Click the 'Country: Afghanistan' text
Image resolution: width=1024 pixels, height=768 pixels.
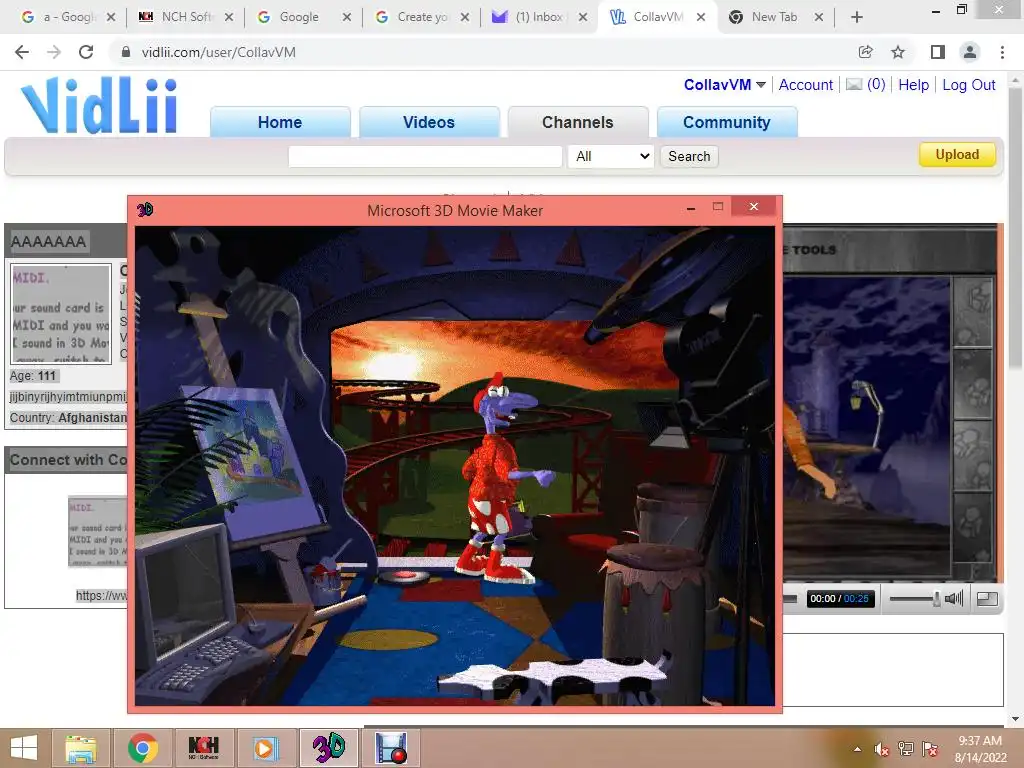tap(69, 418)
